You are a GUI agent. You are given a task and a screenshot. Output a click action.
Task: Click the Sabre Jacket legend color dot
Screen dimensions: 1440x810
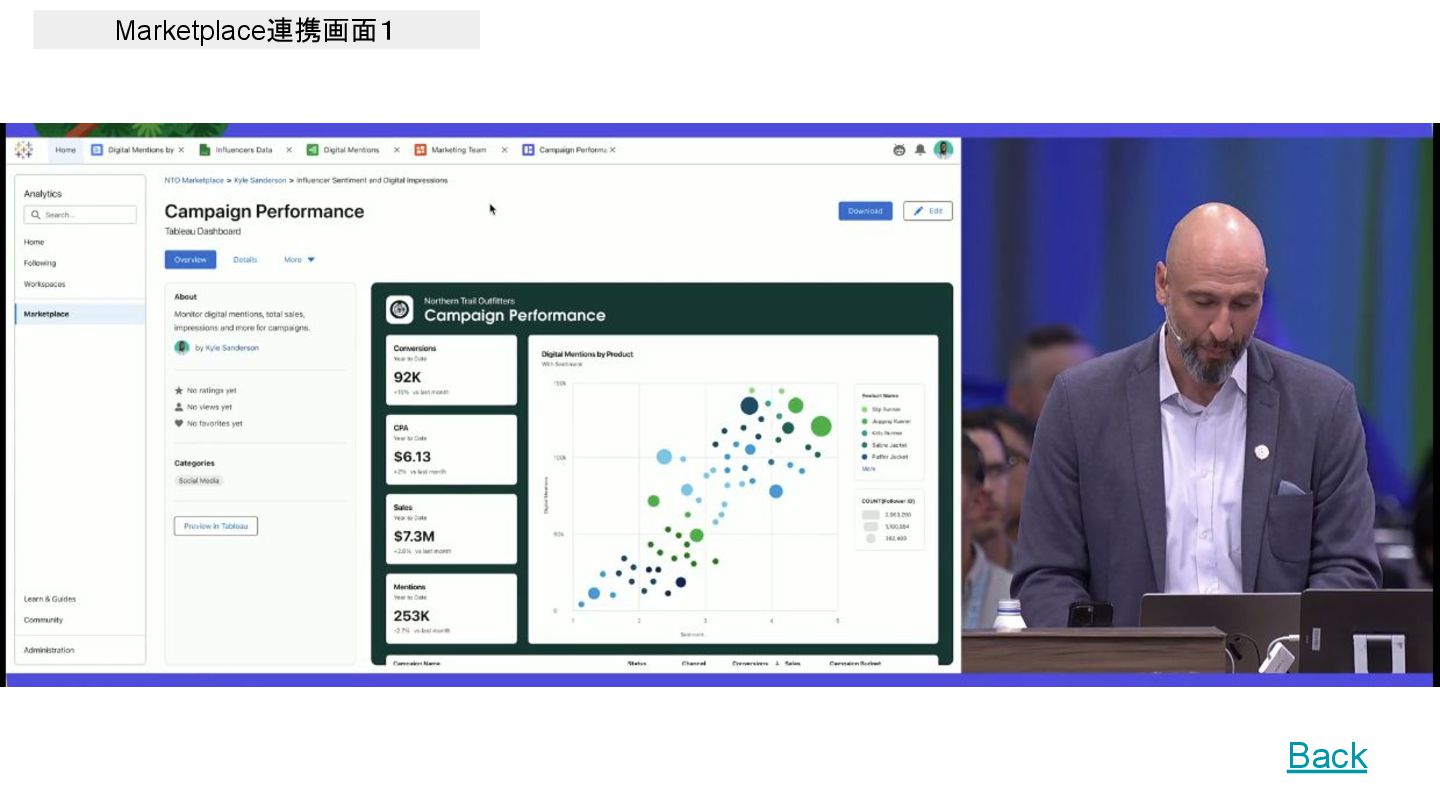point(864,445)
